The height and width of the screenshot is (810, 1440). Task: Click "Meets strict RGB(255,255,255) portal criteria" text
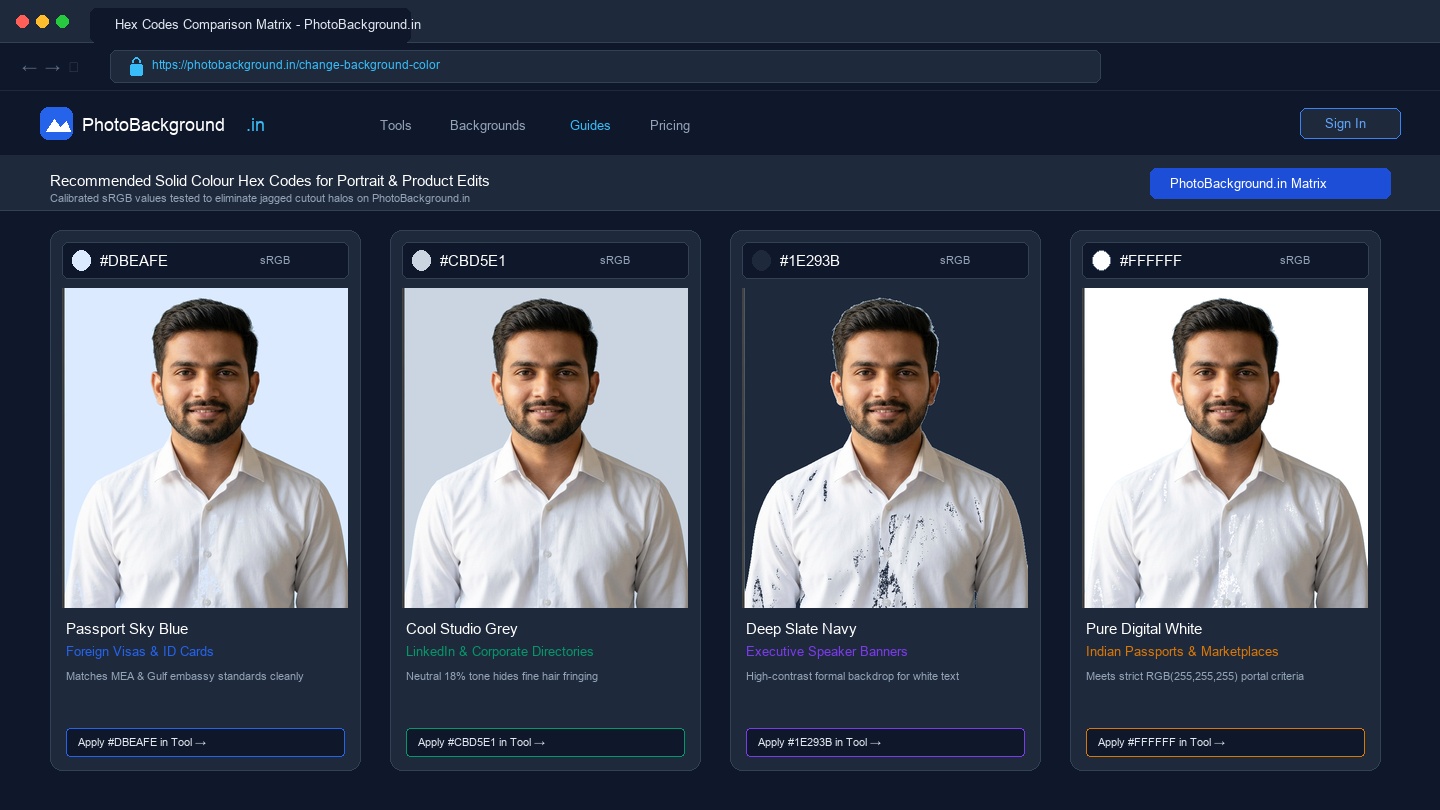point(1195,676)
